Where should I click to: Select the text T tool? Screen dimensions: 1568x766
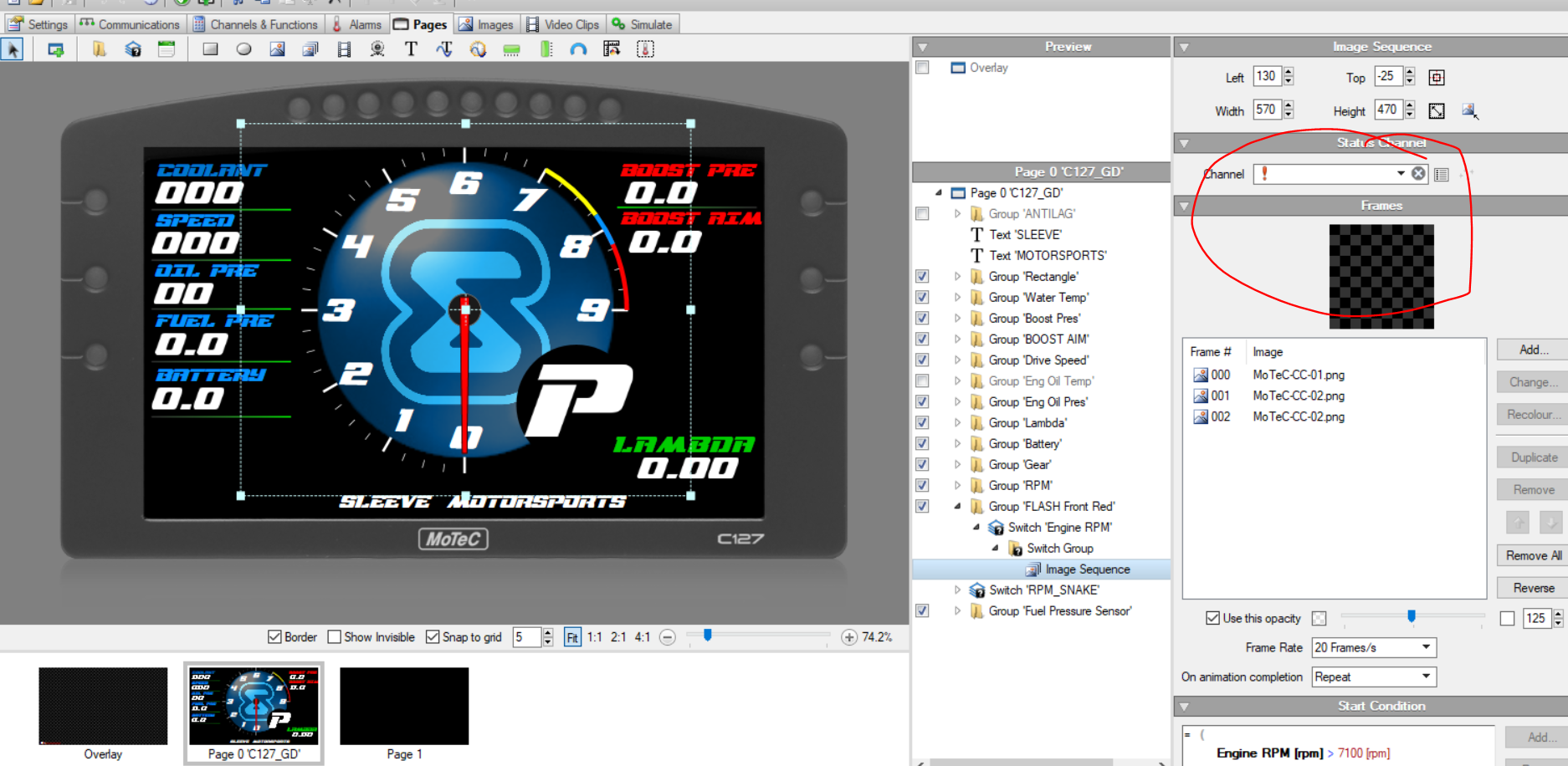click(x=411, y=49)
